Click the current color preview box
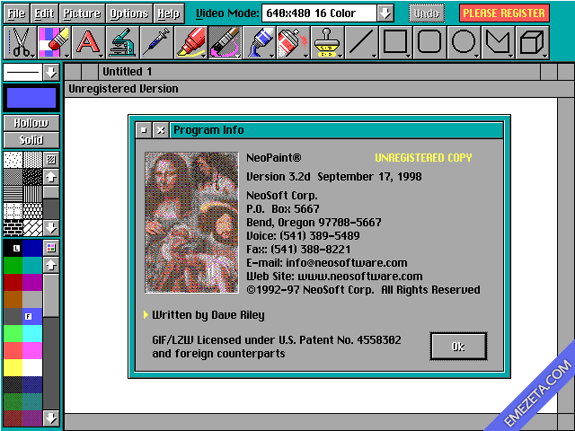The width and height of the screenshot is (575, 431). (x=31, y=98)
